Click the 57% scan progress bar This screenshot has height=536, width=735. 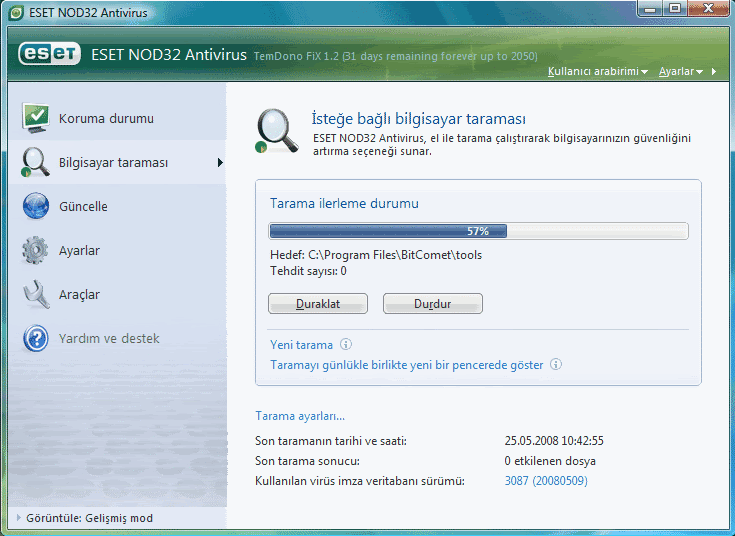pos(479,231)
